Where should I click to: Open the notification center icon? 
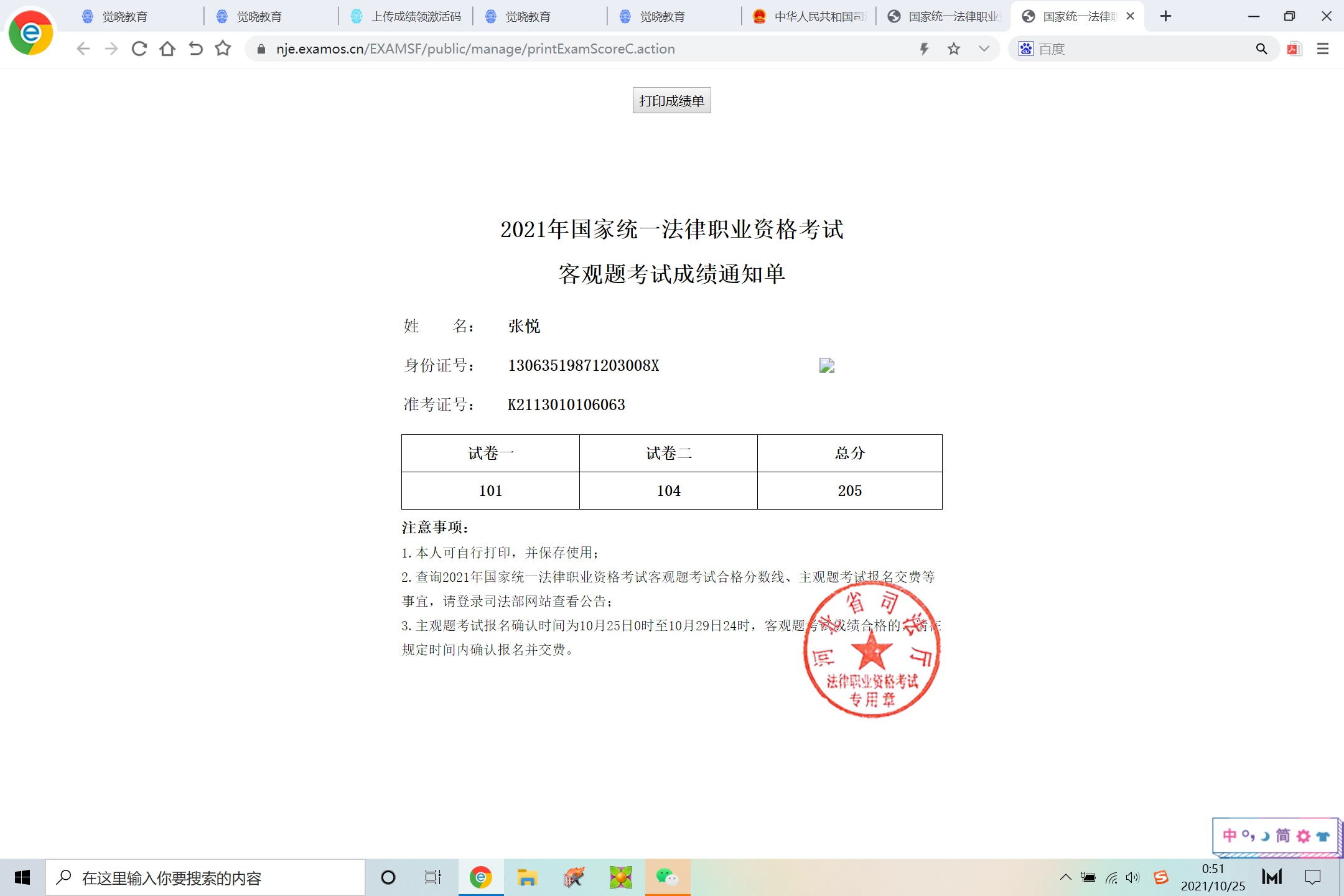click(1313, 877)
